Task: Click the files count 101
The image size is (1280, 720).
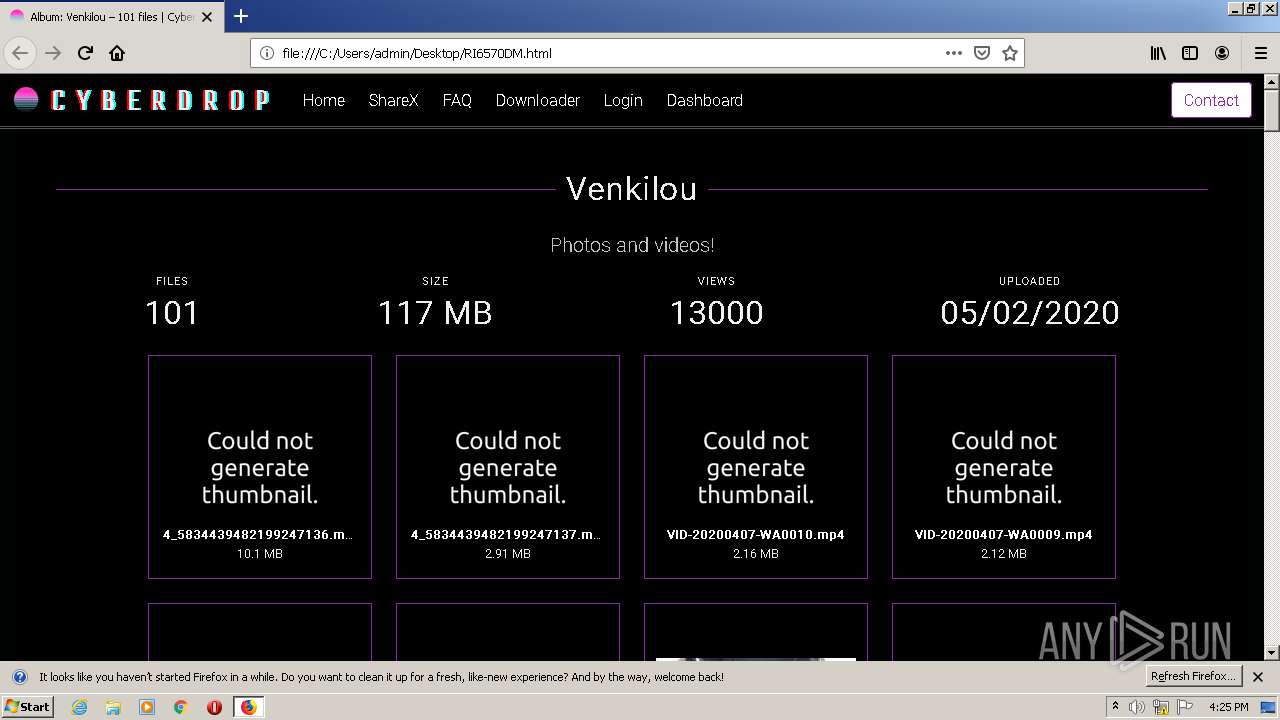Action: pyautogui.click(x=172, y=313)
